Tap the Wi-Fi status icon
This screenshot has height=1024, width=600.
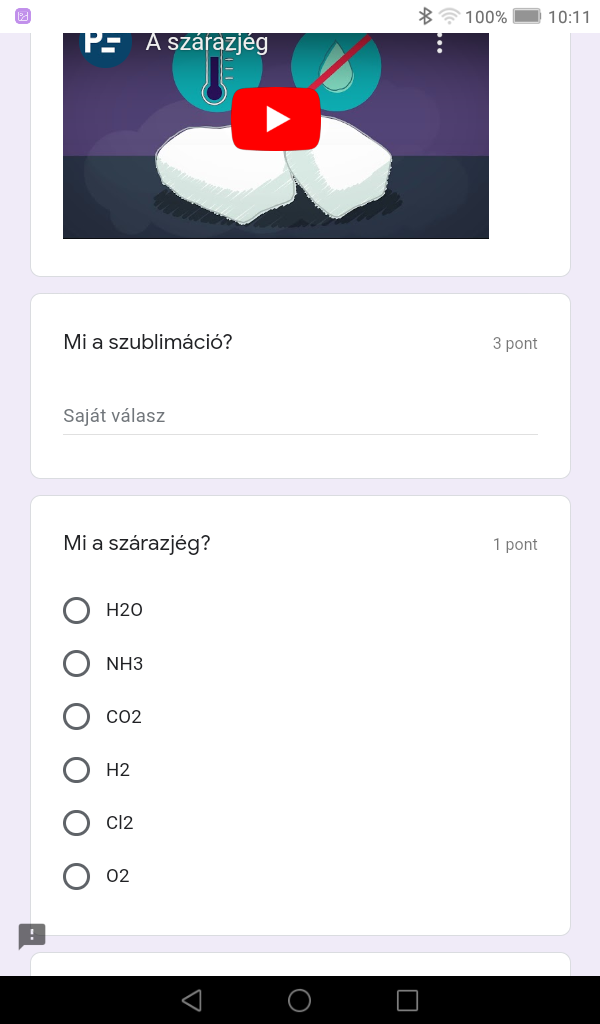[x=449, y=16]
